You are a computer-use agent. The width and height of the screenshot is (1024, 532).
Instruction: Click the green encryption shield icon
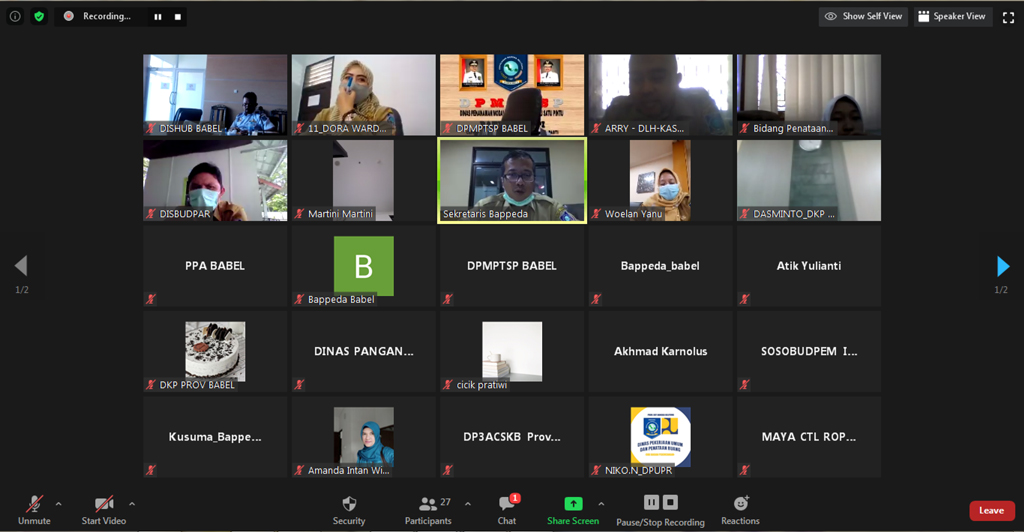[39, 16]
